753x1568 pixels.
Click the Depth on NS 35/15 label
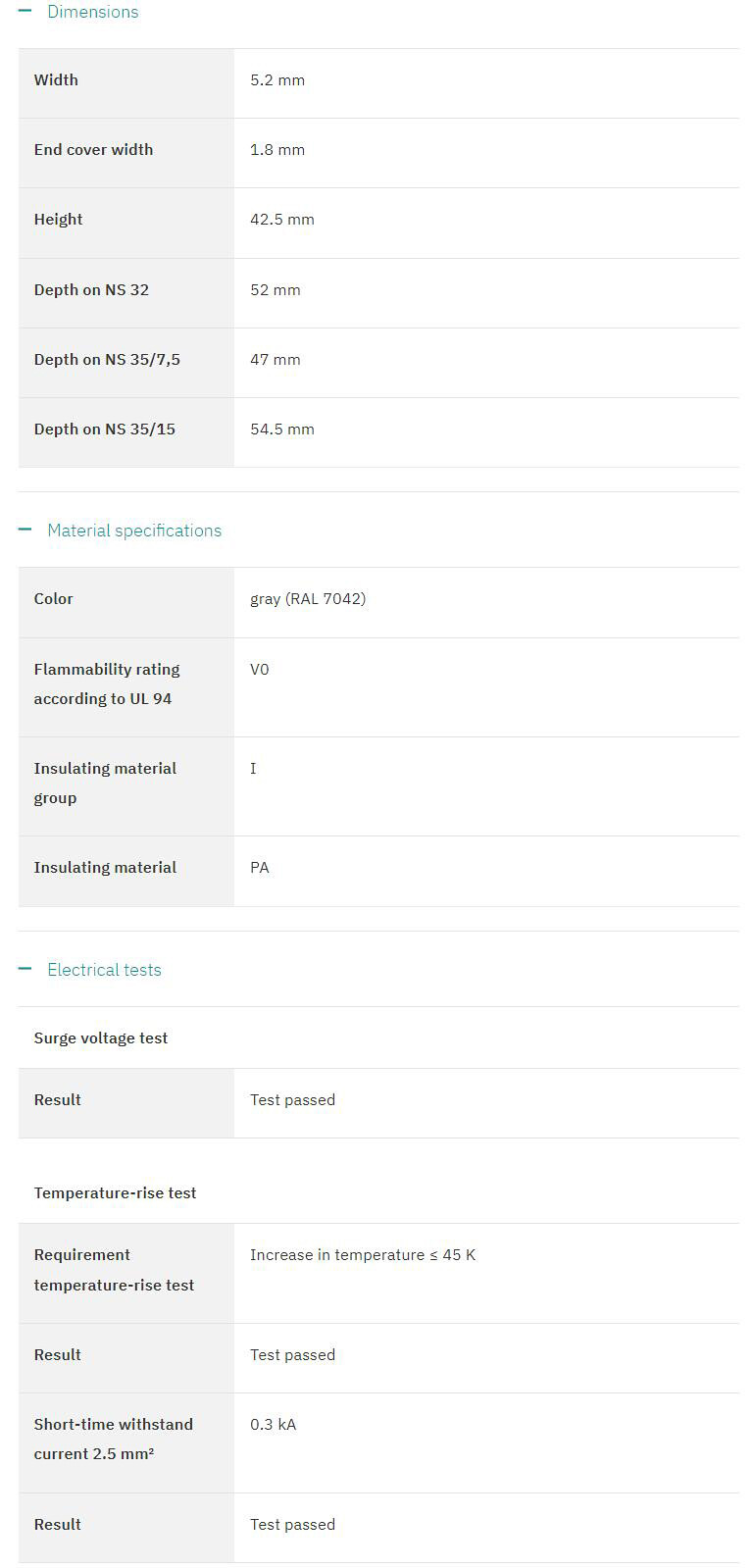tap(104, 430)
